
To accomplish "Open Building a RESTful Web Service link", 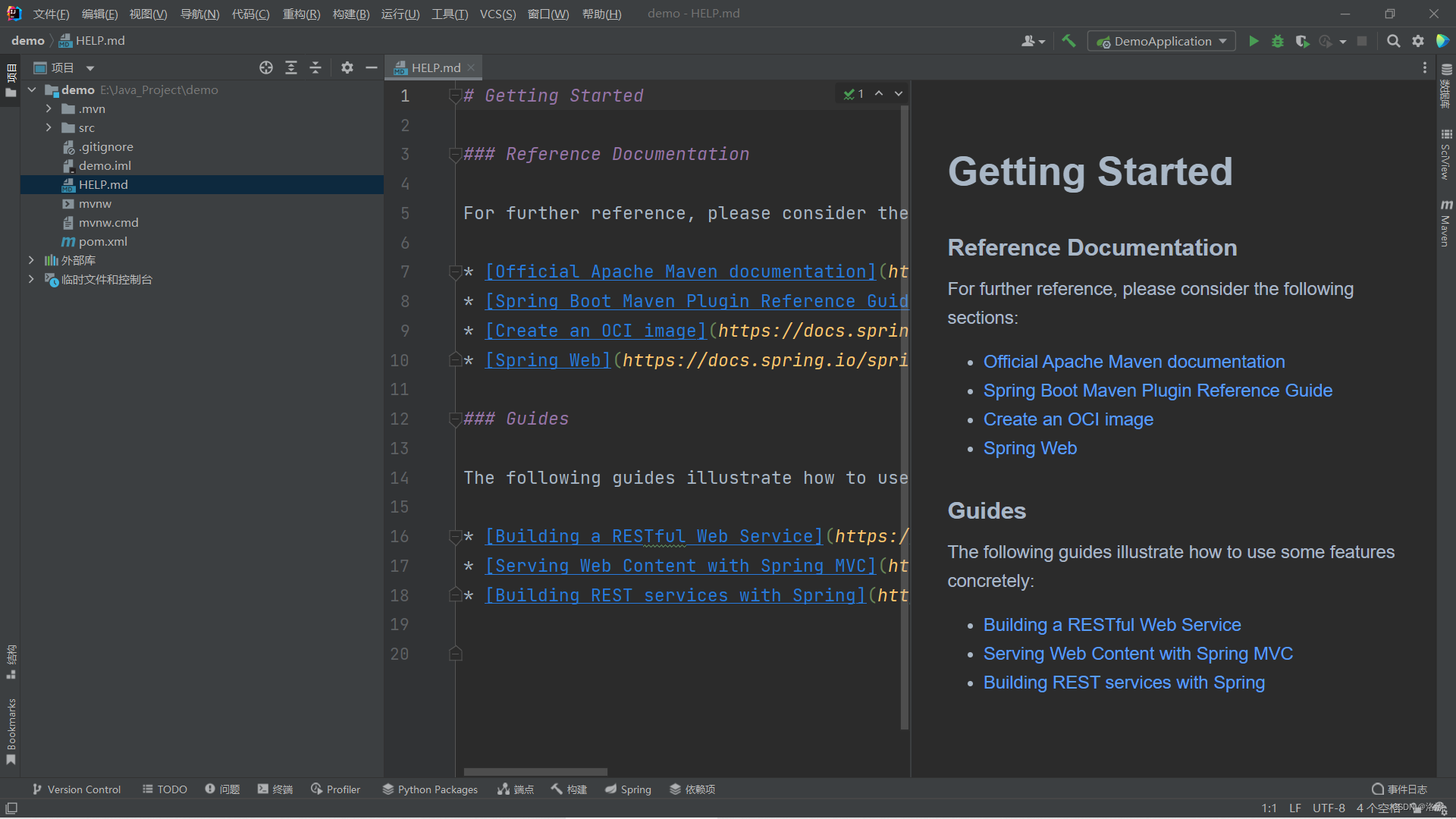I will coord(1112,625).
